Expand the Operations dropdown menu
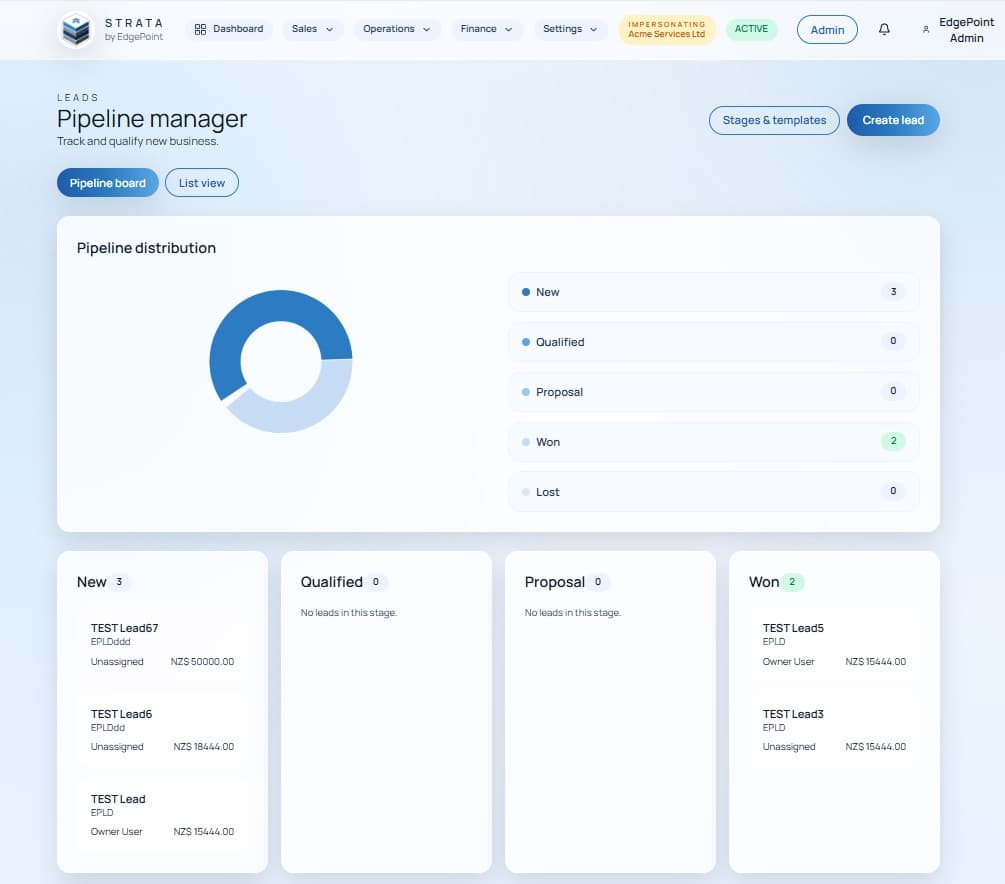Viewport: 1005px width, 884px height. [397, 29]
